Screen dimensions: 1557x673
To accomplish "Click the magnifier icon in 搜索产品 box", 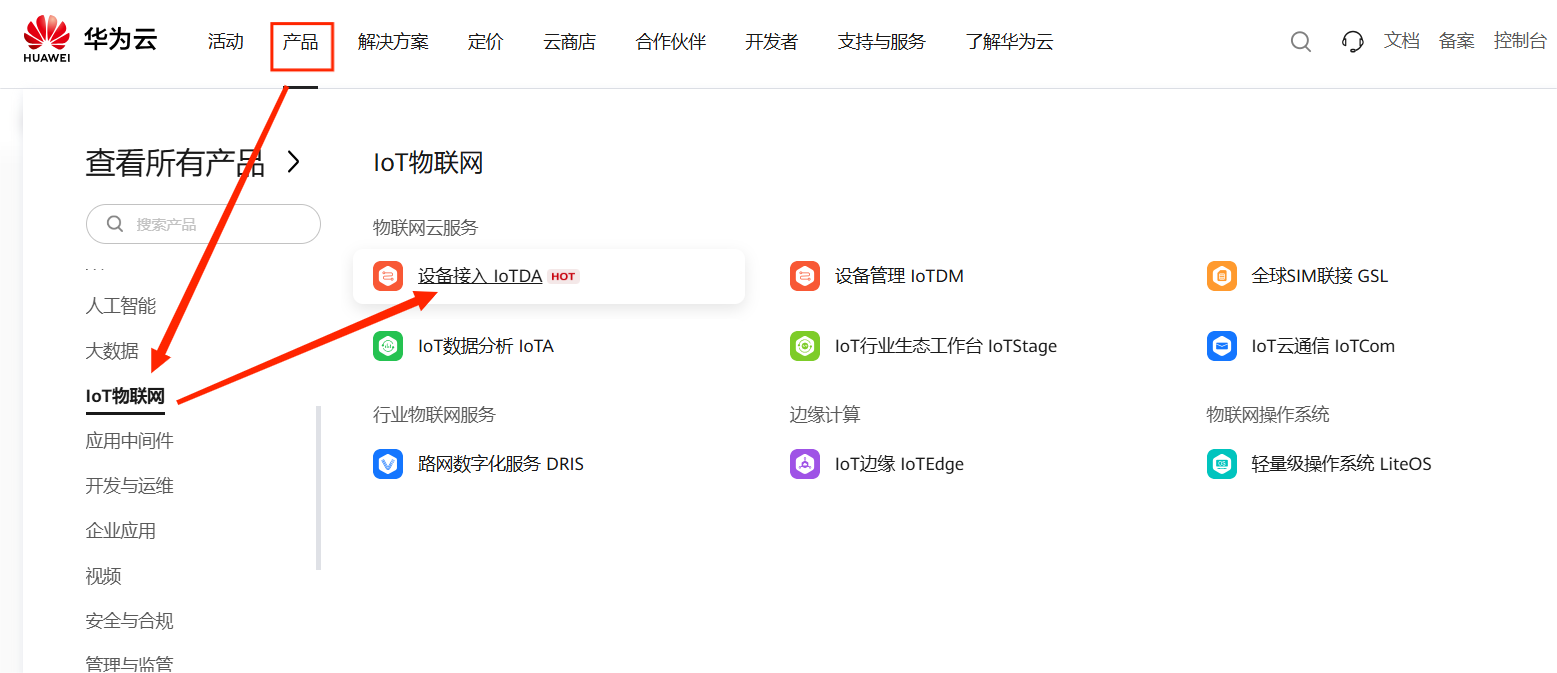I will [x=115, y=224].
